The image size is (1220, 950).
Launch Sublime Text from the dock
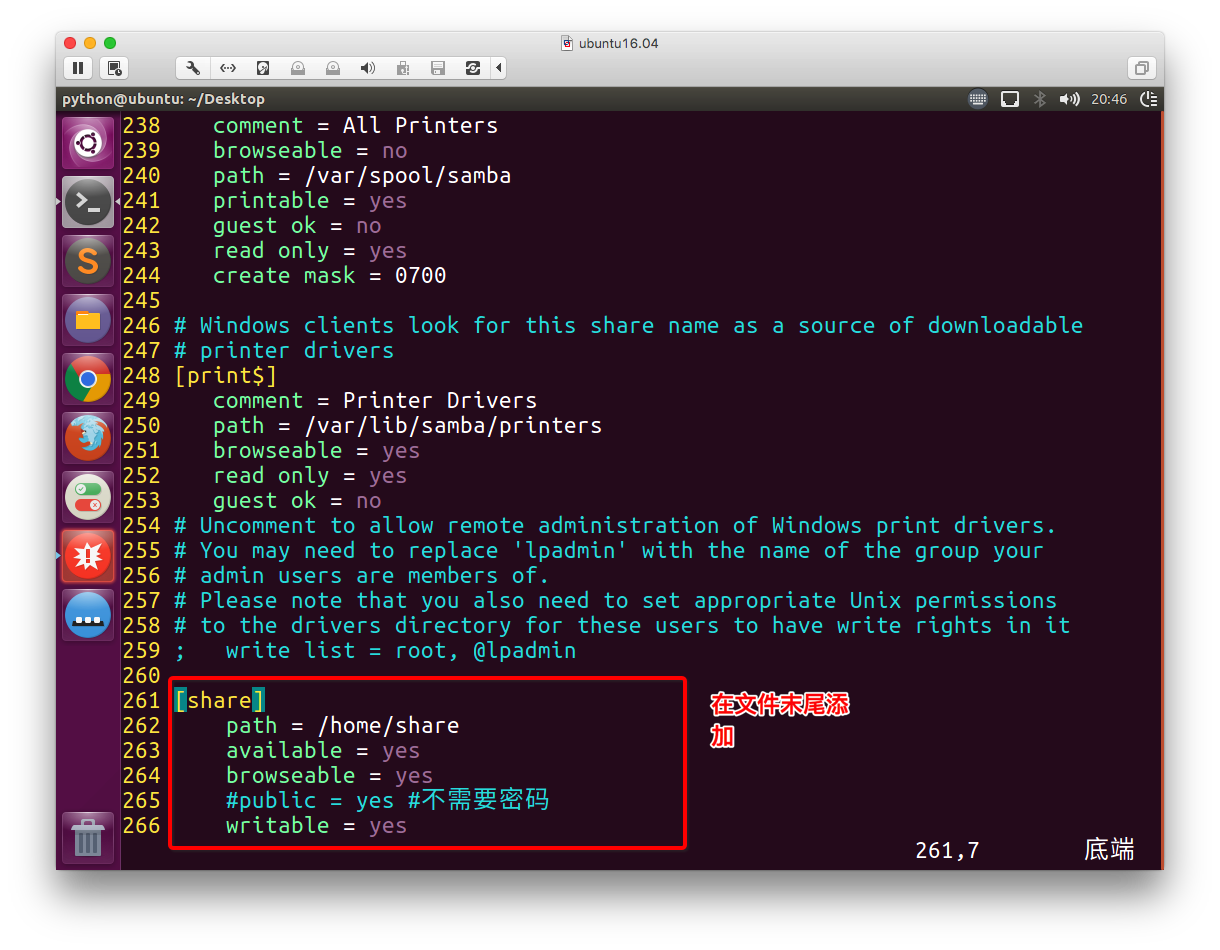(88, 261)
